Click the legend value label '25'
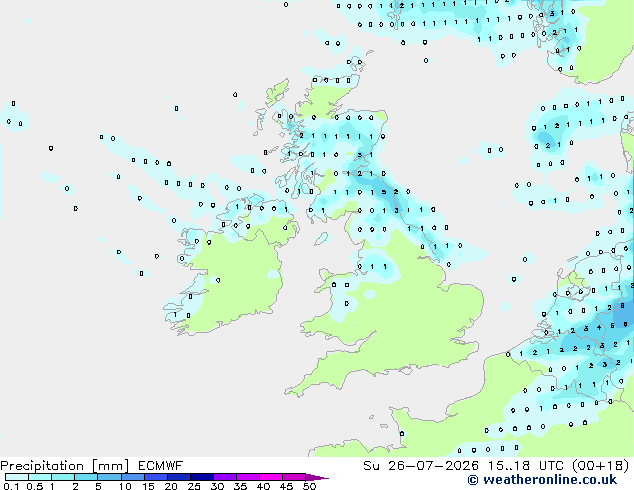Screen dimensions: 634x490 coord(194,486)
